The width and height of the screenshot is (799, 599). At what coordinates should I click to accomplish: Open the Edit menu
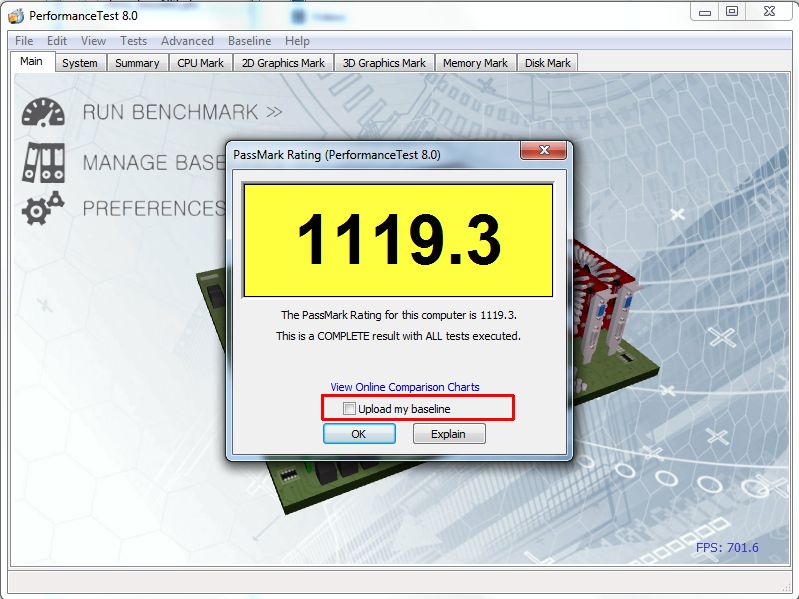pyautogui.click(x=57, y=41)
